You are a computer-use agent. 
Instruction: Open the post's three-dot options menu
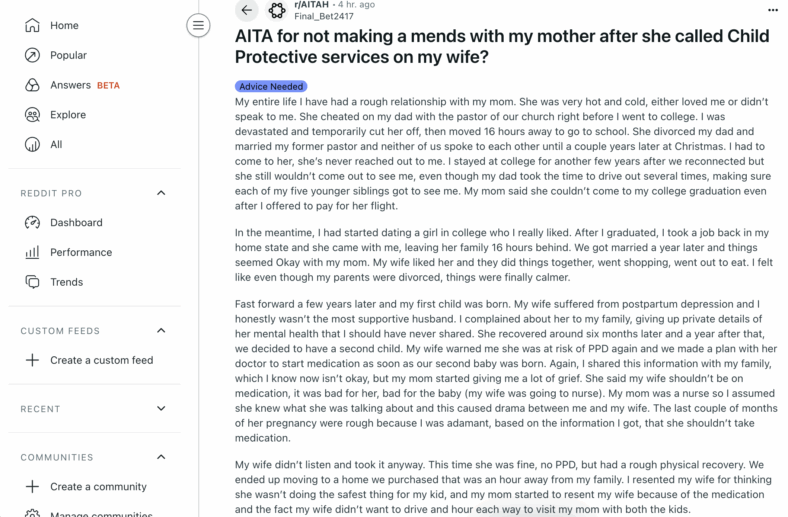[773, 10]
